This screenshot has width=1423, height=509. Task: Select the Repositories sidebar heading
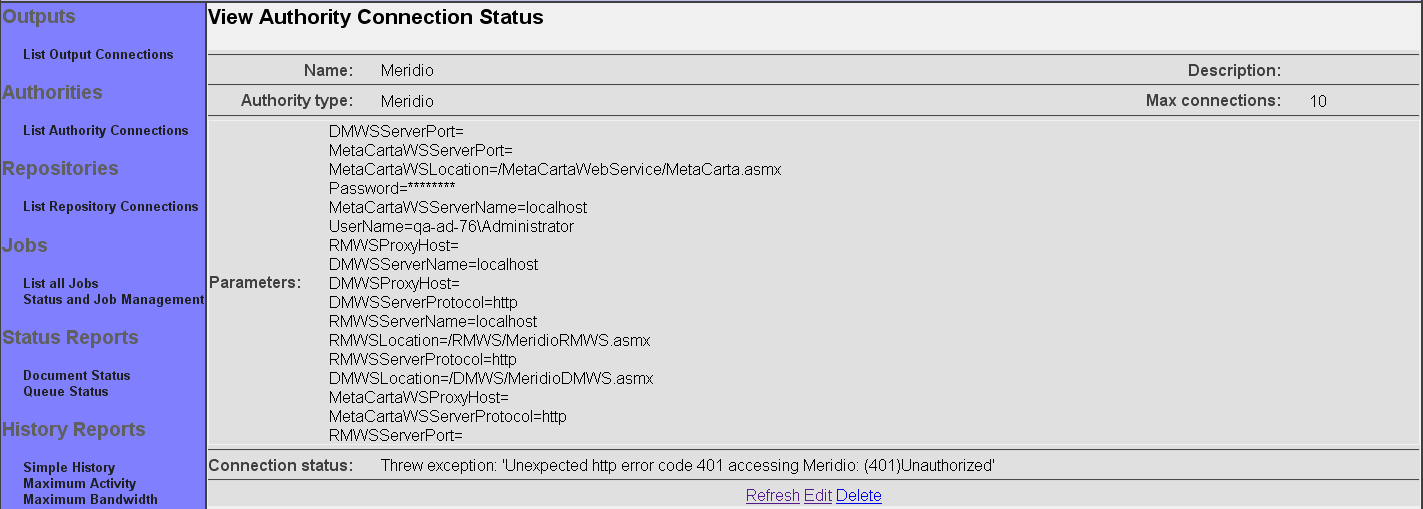point(60,169)
